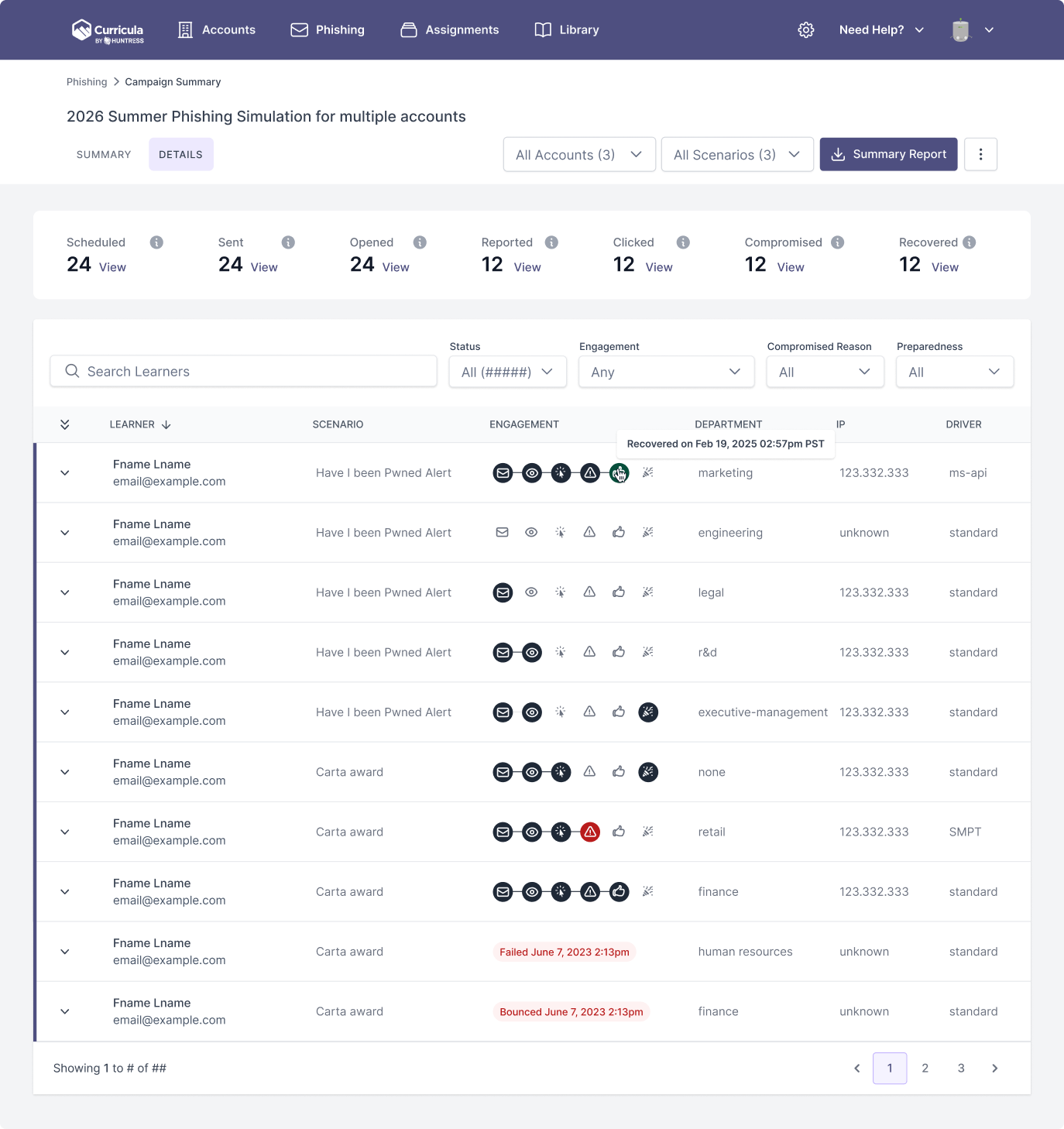Click the info icon beside Scheduled
The width and height of the screenshot is (1064, 1129).
[156, 242]
